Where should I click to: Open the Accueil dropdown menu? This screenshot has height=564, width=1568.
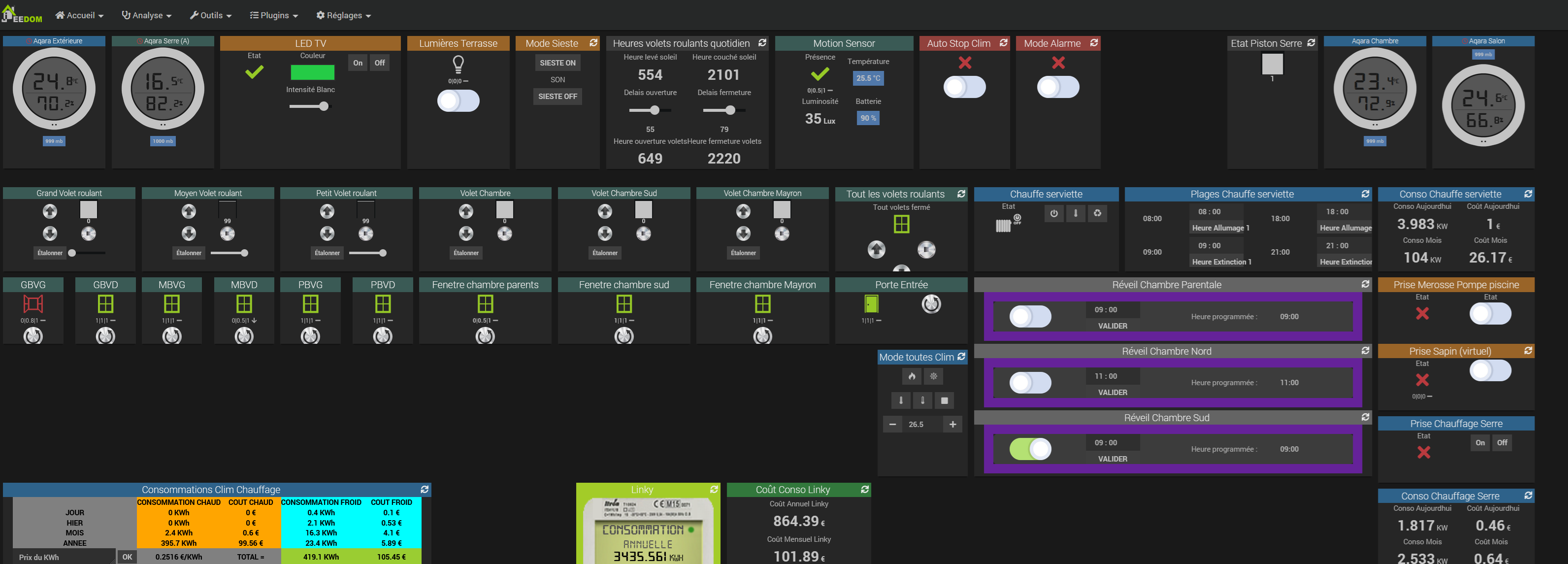[x=79, y=15]
